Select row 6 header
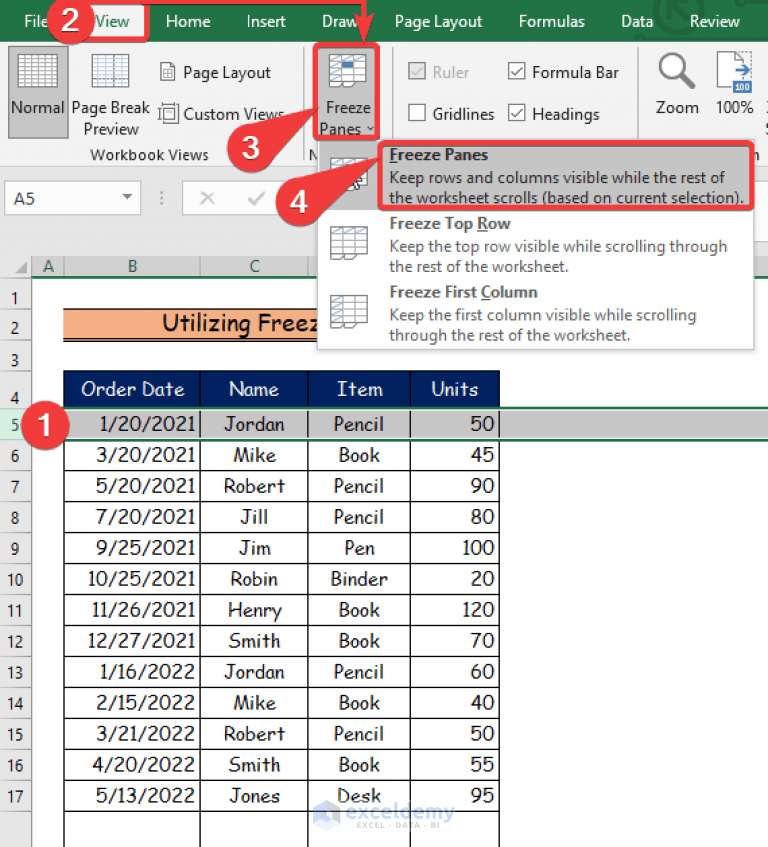The height and width of the screenshot is (847, 768). click(x=15, y=455)
